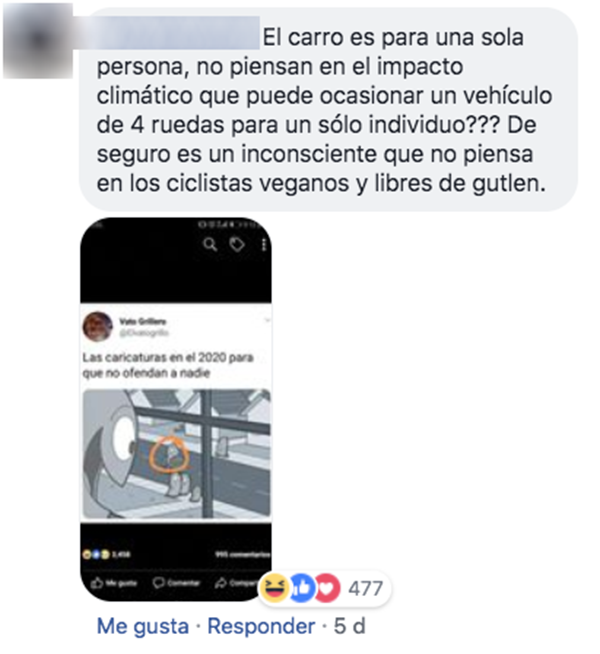This screenshot has width=600, height=654.
Task: Click the search magnifier icon in the embedded screenshot
Action: [x=210, y=244]
